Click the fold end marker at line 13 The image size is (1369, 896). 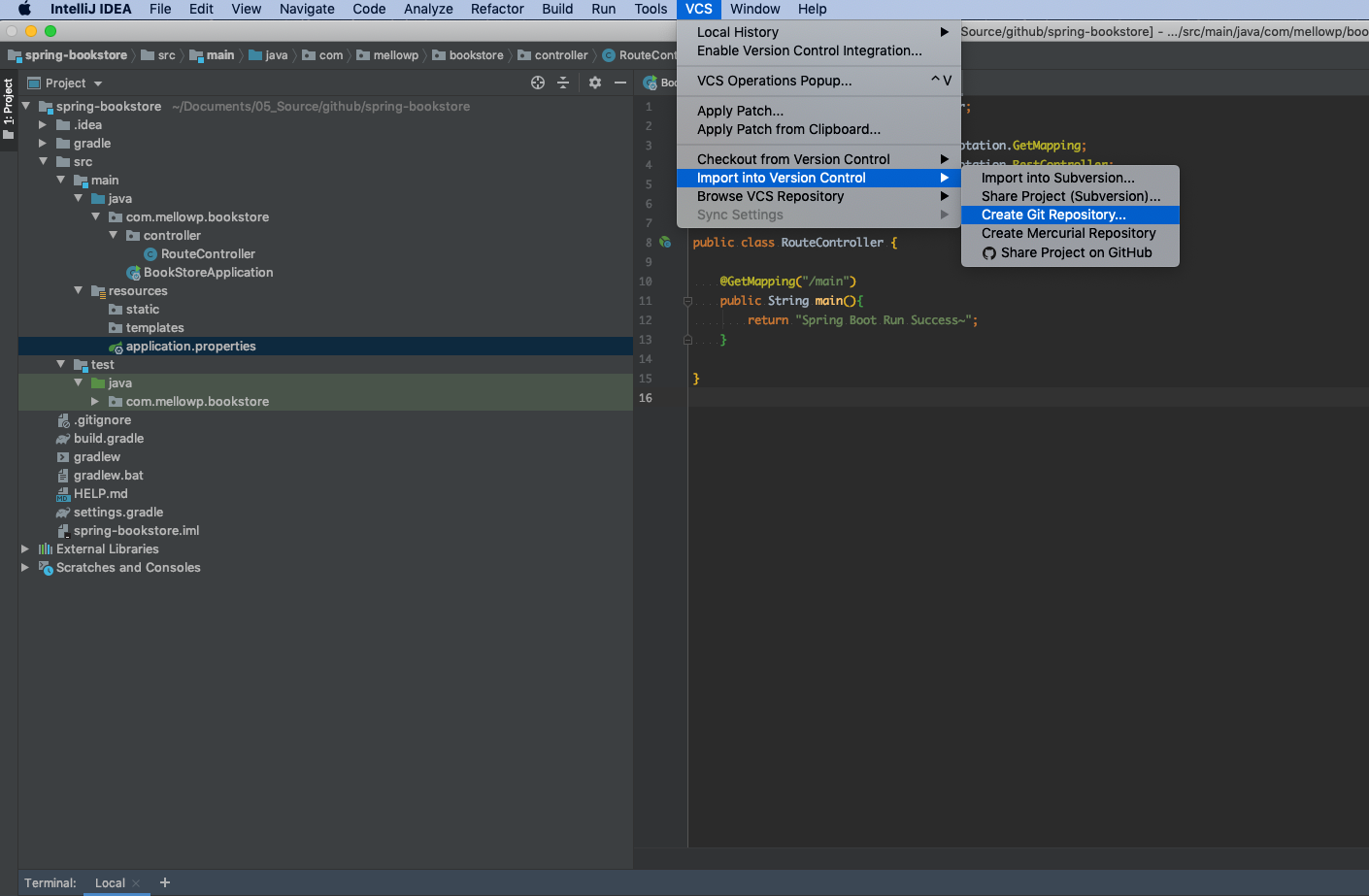click(x=687, y=340)
